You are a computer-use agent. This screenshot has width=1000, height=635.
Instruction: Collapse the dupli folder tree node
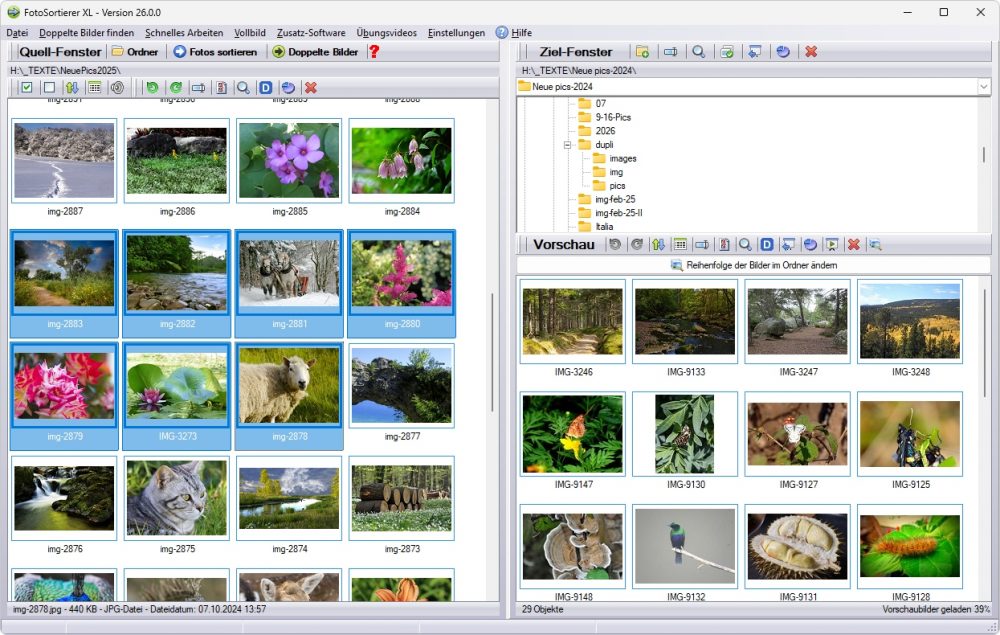tap(567, 145)
